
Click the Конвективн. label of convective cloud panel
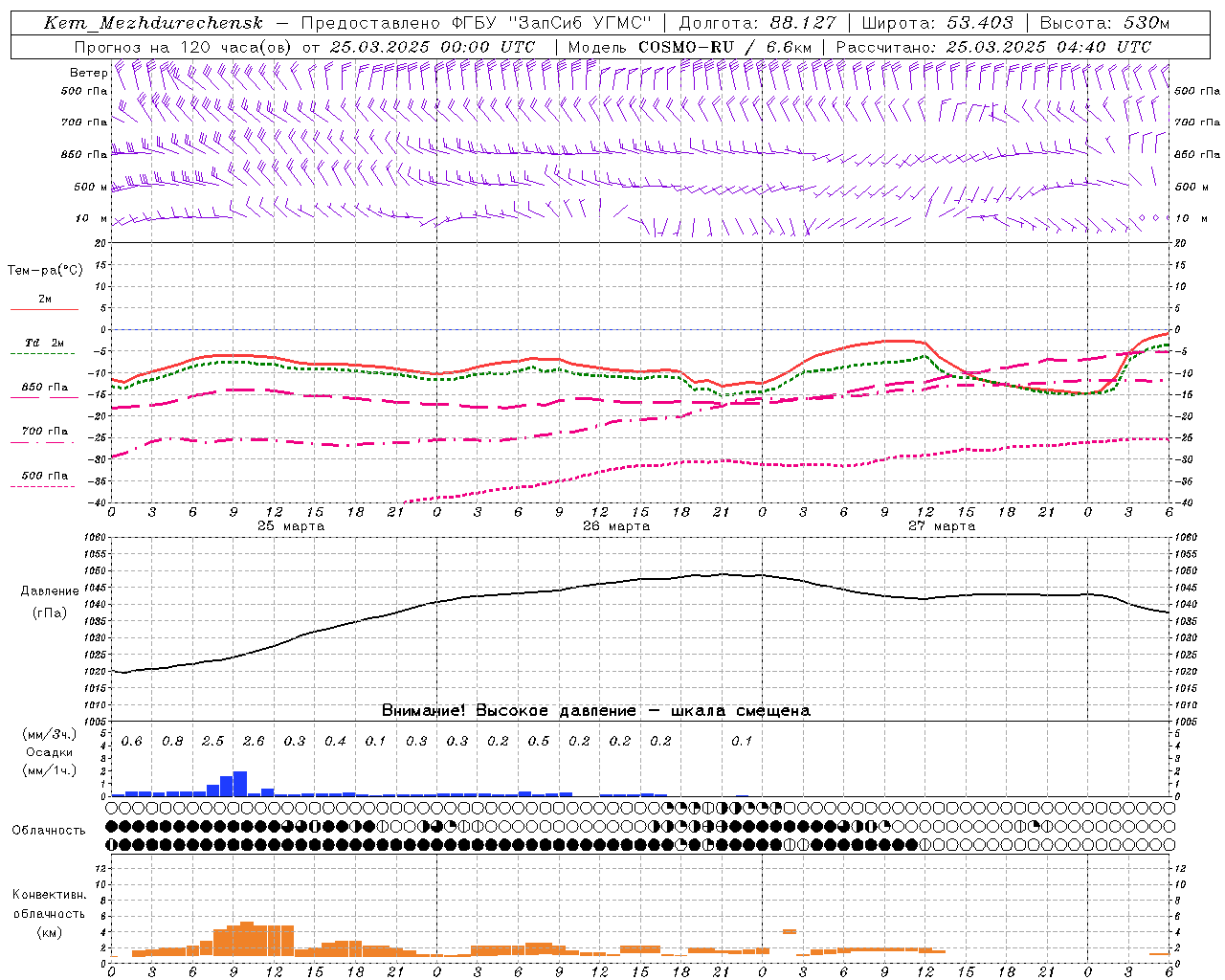point(49,895)
